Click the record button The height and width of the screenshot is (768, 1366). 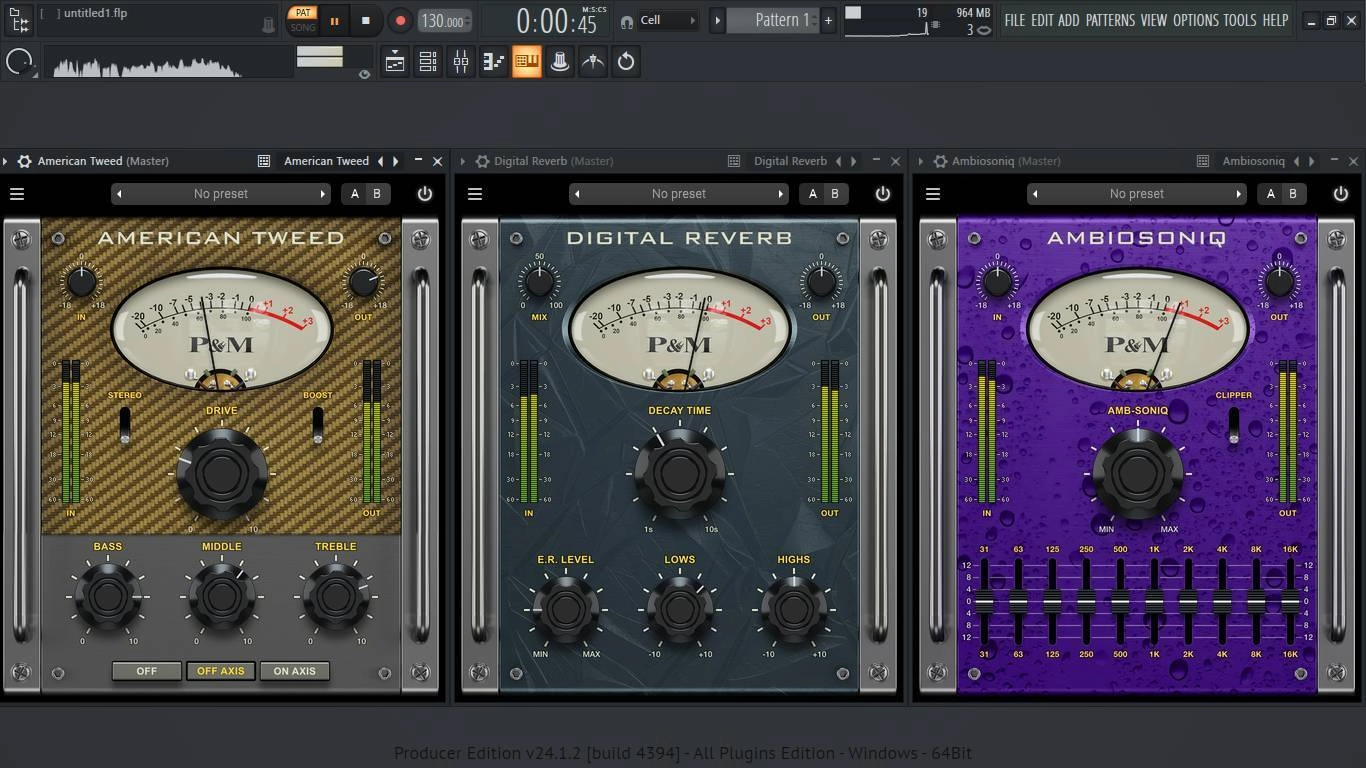(400, 20)
